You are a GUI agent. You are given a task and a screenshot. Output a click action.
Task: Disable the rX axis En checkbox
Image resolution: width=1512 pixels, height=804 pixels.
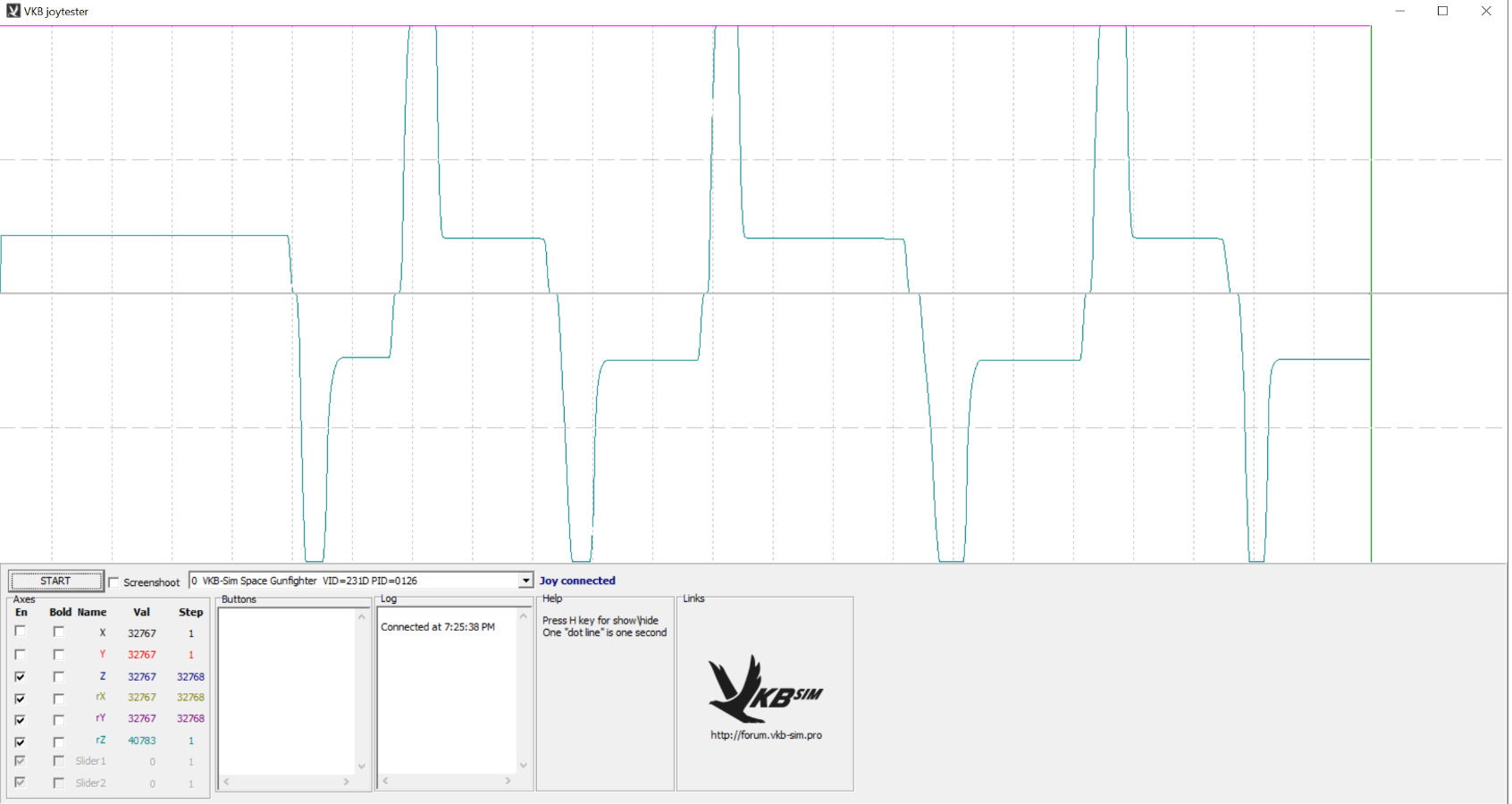(x=20, y=698)
